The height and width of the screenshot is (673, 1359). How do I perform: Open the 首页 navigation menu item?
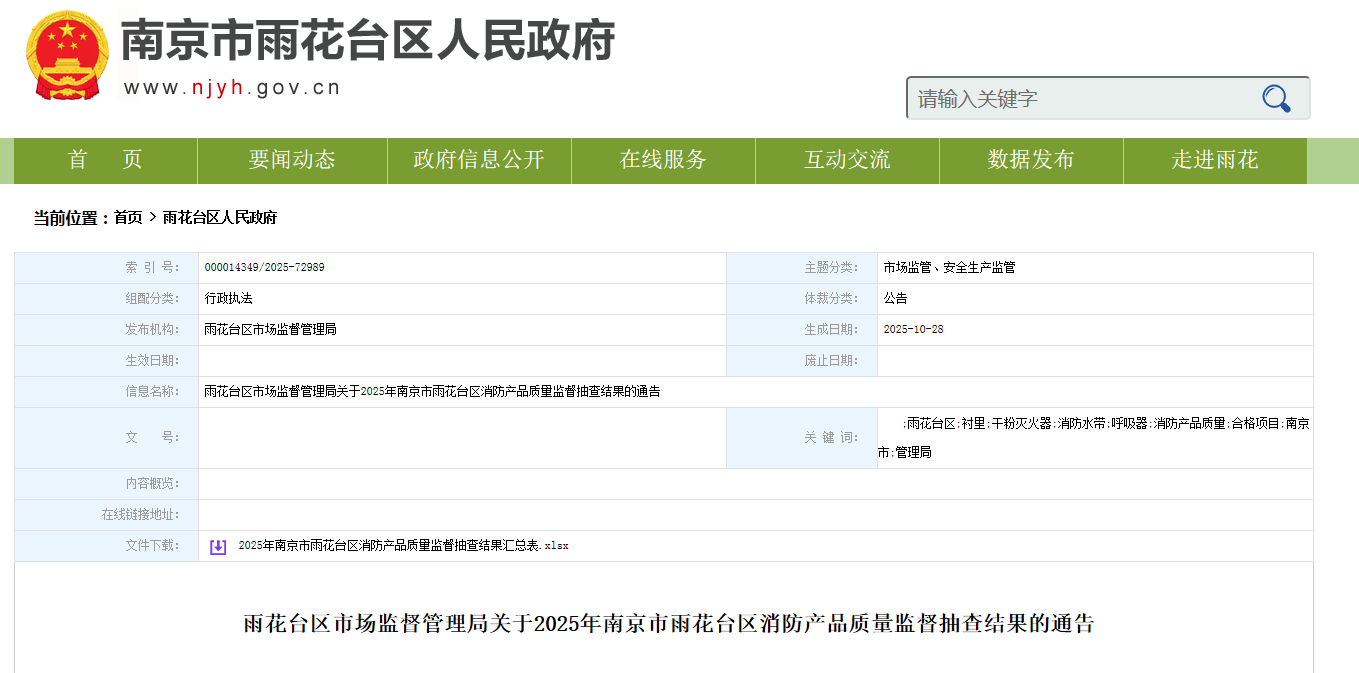tap(105, 160)
